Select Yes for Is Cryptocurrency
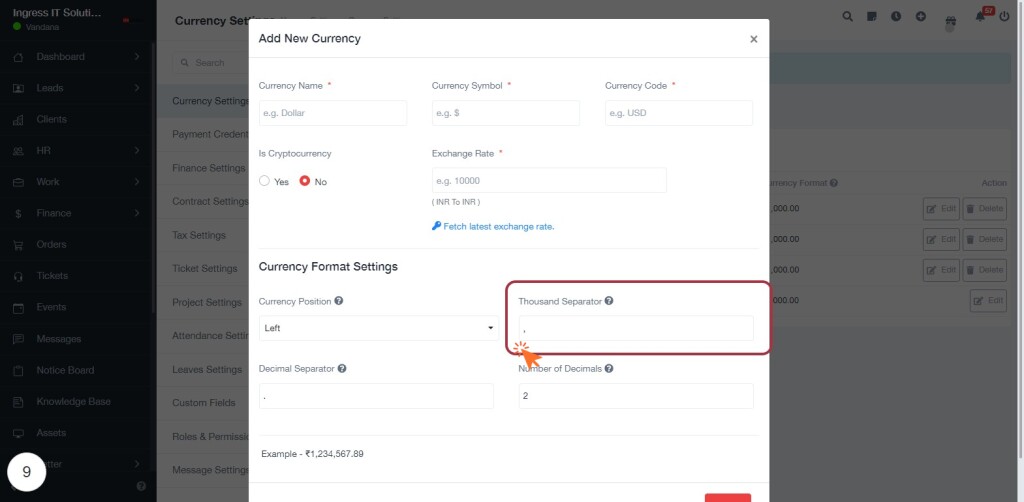Screen dimensions: 1024x502 tap(264, 181)
